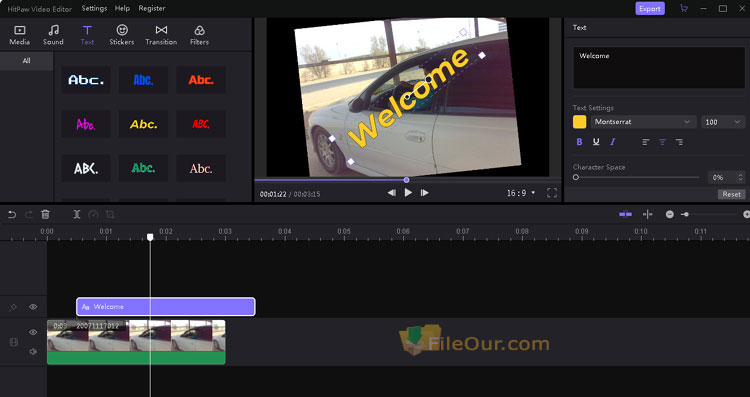
Task: Toggle underline text formatting
Action: [596, 142]
